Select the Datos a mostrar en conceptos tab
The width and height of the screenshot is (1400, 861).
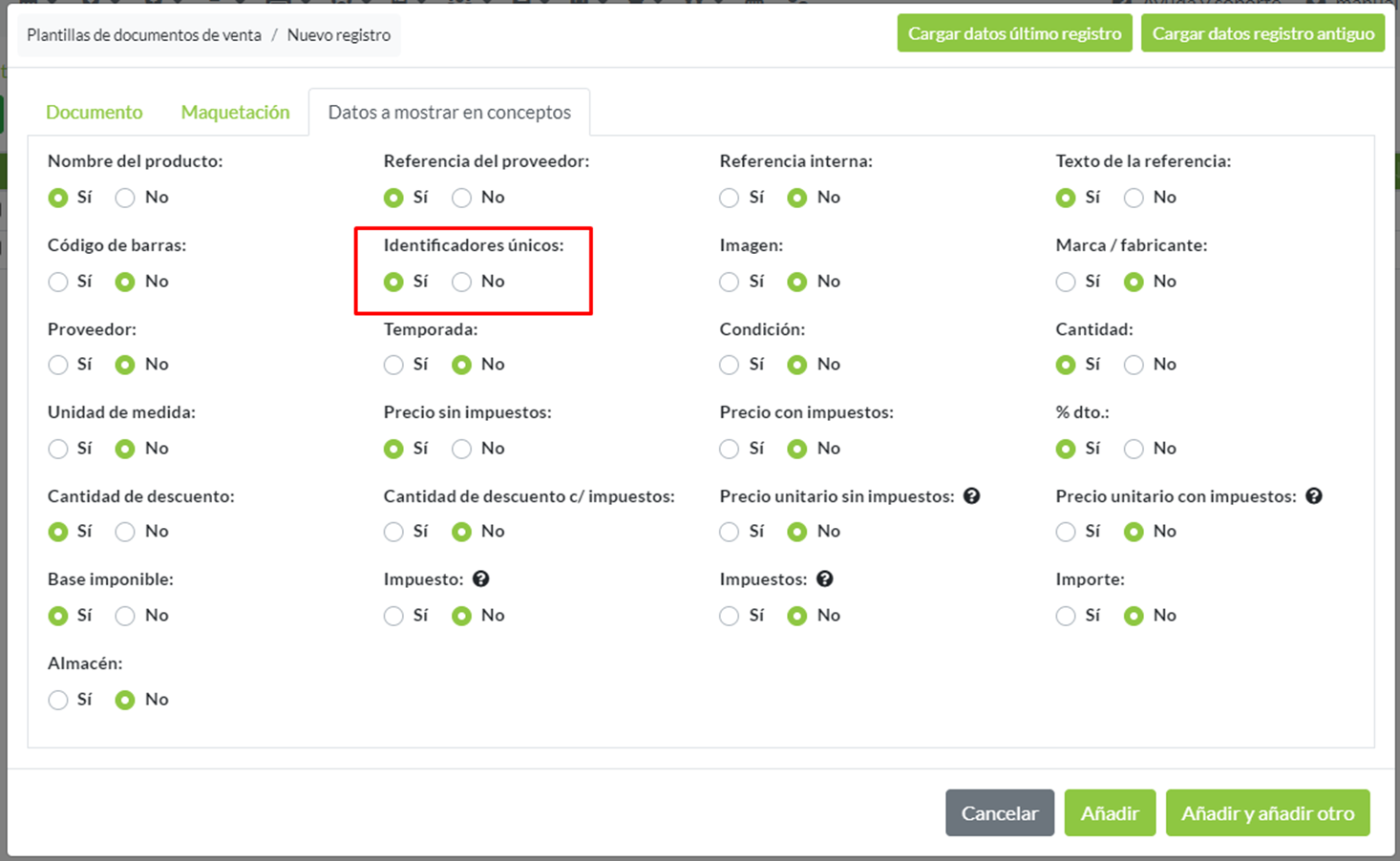point(449,113)
